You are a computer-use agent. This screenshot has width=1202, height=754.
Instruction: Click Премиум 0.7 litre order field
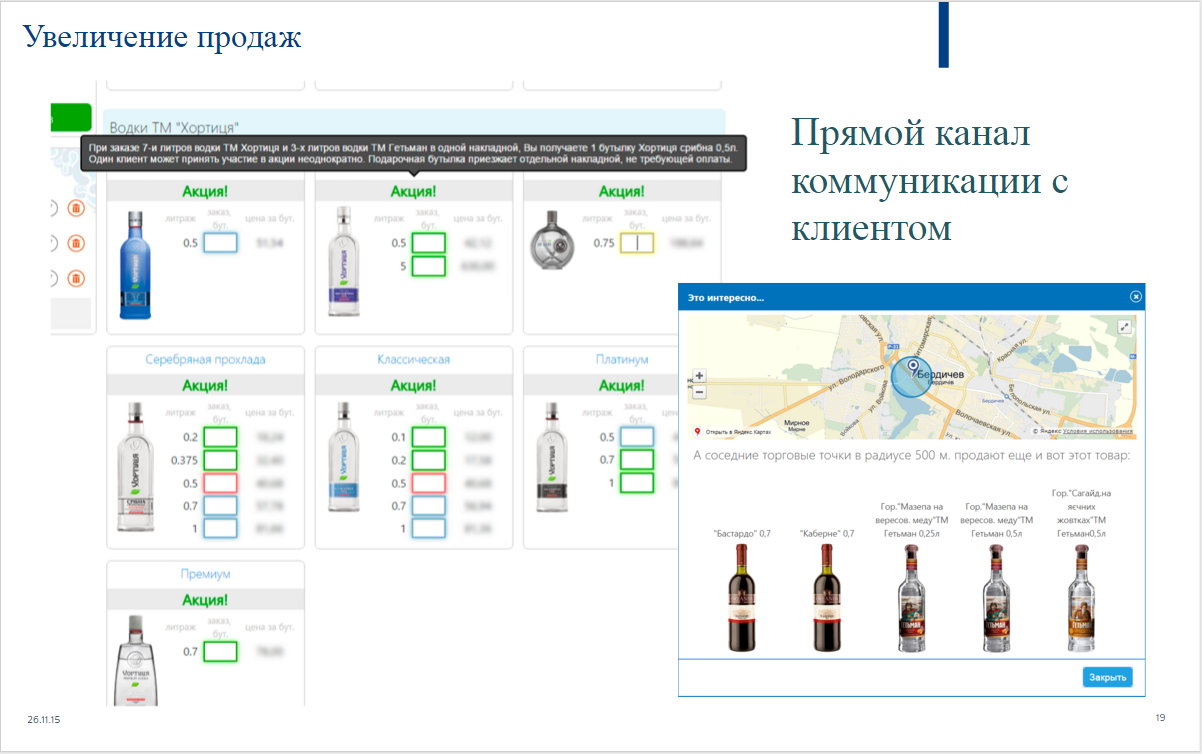[220, 652]
